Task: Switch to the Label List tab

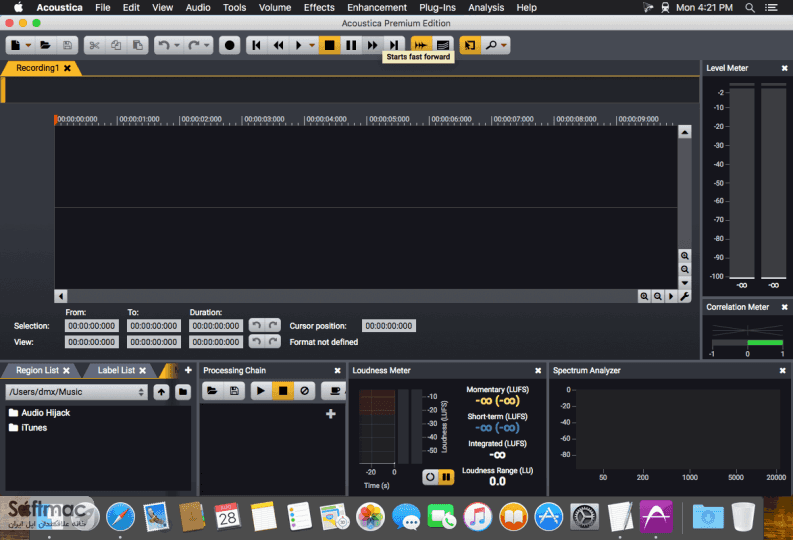Action: [116, 370]
